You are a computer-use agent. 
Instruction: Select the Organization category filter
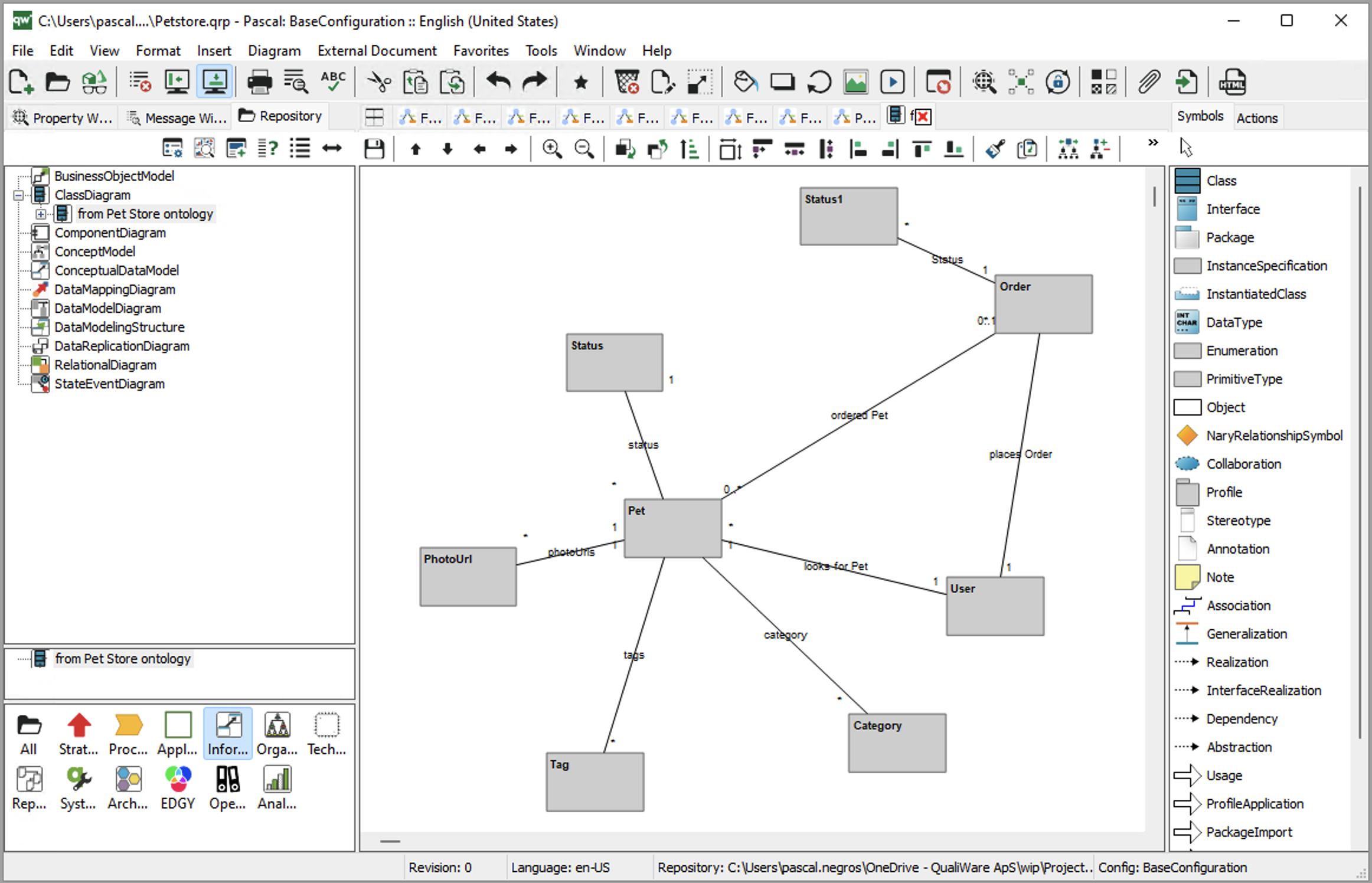click(x=277, y=734)
